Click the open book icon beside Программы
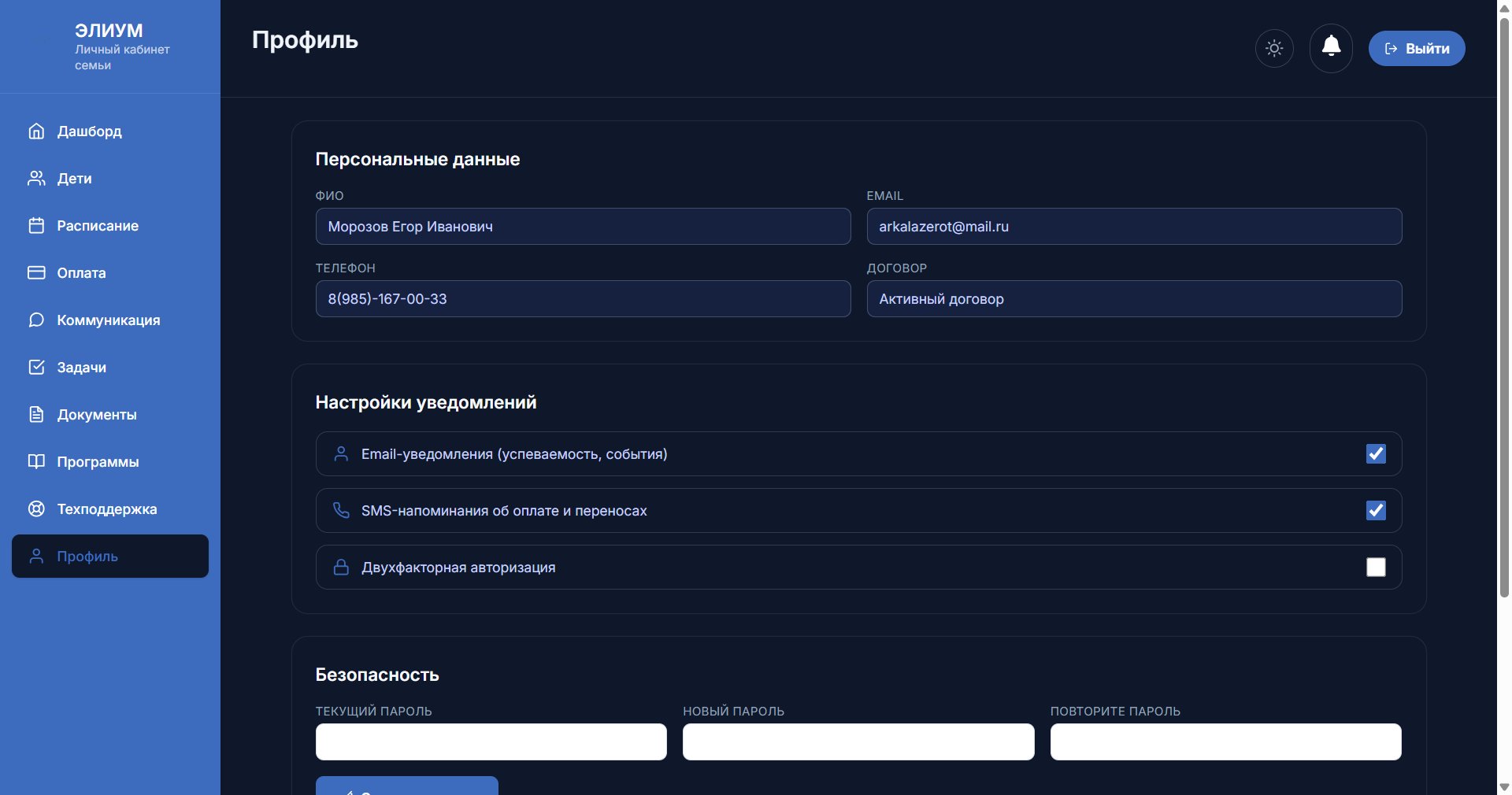 [x=36, y=462]
